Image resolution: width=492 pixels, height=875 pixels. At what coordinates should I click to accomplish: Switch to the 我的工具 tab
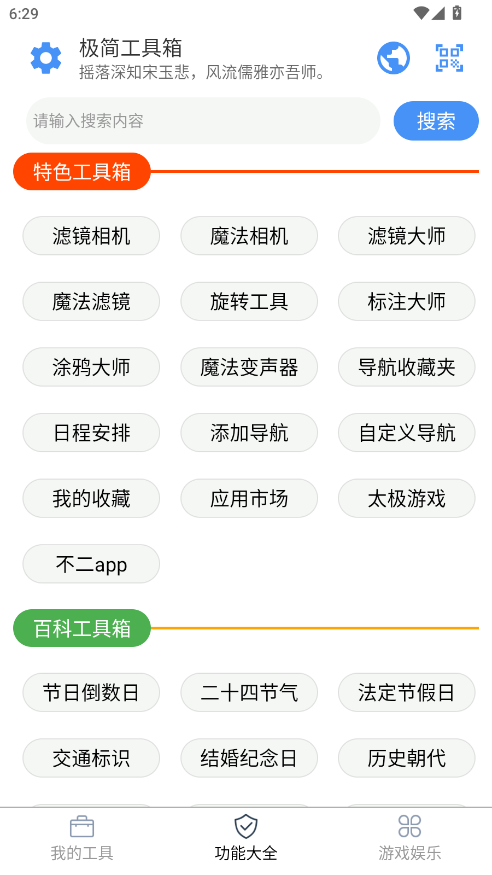(x=82, y=839)
